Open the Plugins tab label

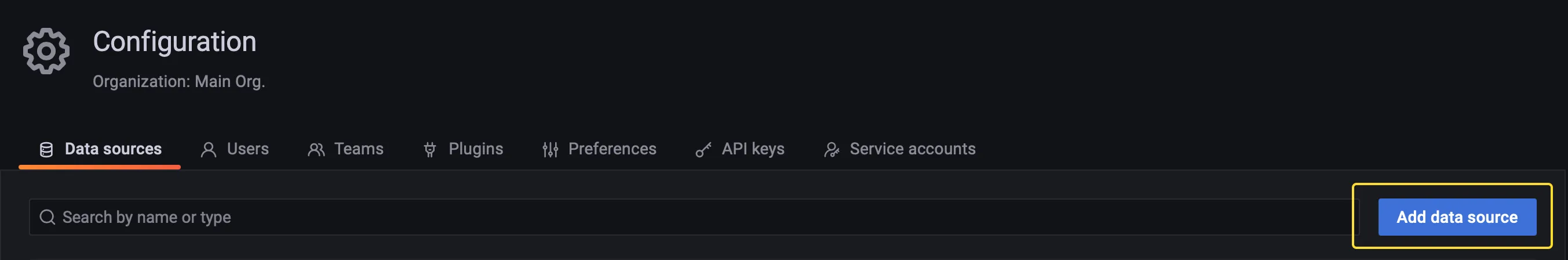tap(475, 149)
